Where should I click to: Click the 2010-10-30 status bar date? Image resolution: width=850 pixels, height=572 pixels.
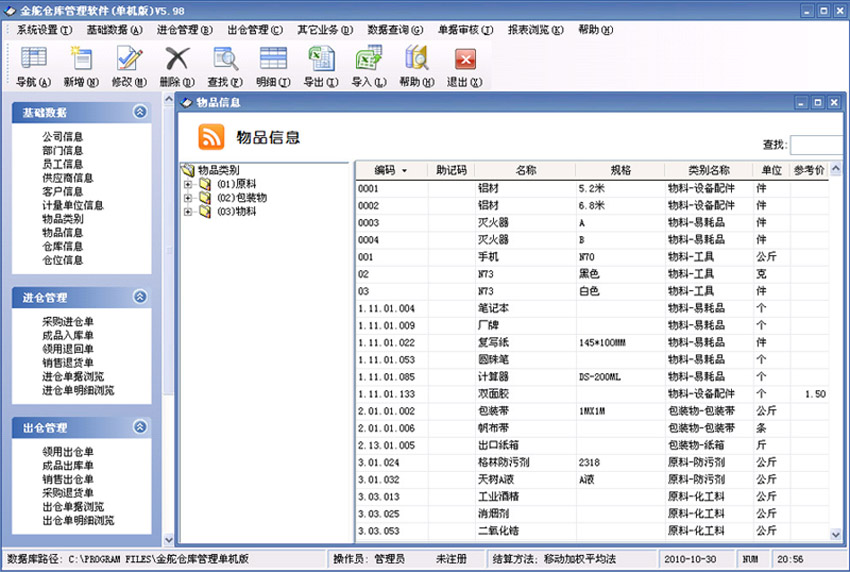[690, 559]
